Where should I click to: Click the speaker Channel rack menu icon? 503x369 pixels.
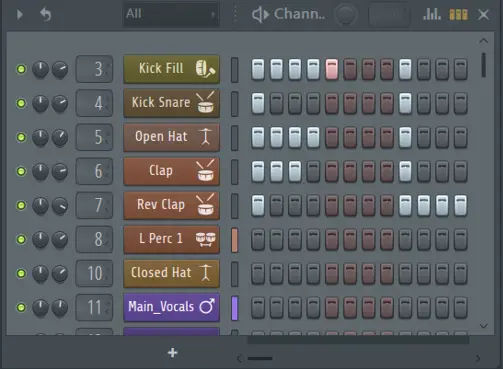coord(260,14)
